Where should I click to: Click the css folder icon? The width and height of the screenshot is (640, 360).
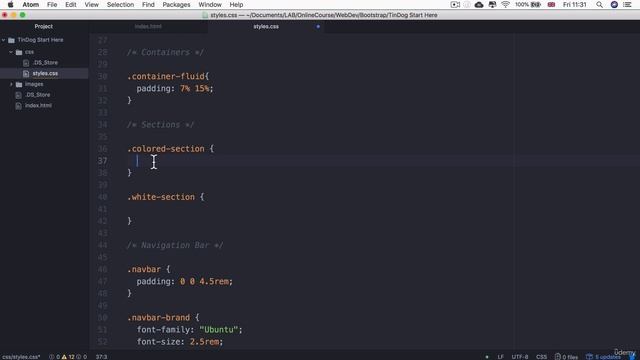[19, 52]
